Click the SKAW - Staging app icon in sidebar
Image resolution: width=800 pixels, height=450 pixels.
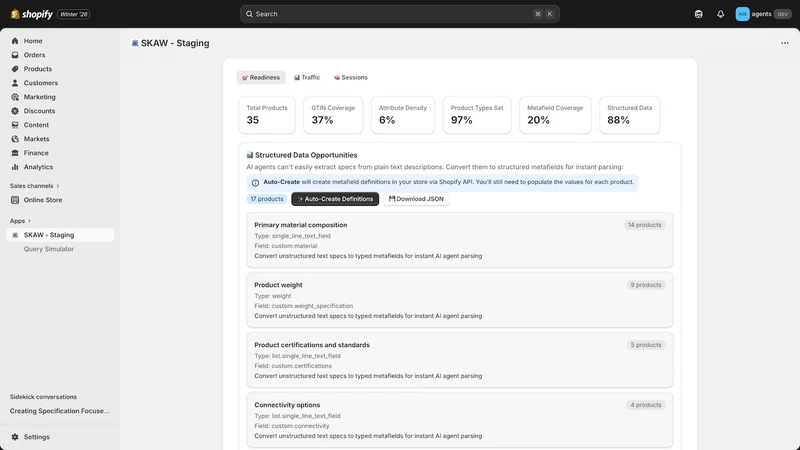[15, 235]
